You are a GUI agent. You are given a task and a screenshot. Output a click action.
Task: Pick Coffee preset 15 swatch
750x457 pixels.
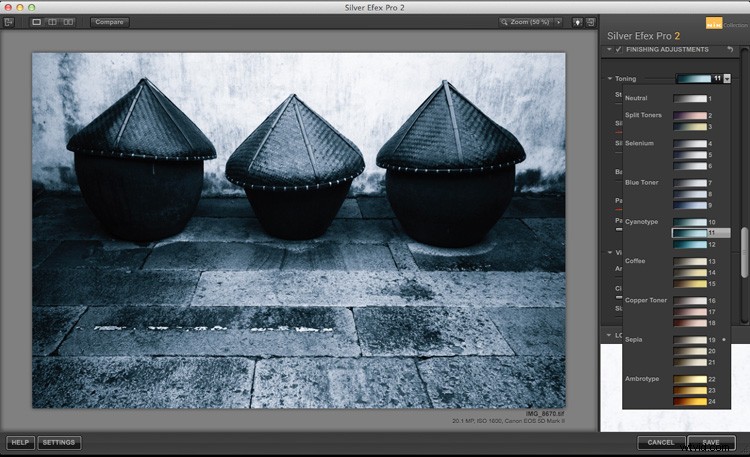[x=690, y=284]
